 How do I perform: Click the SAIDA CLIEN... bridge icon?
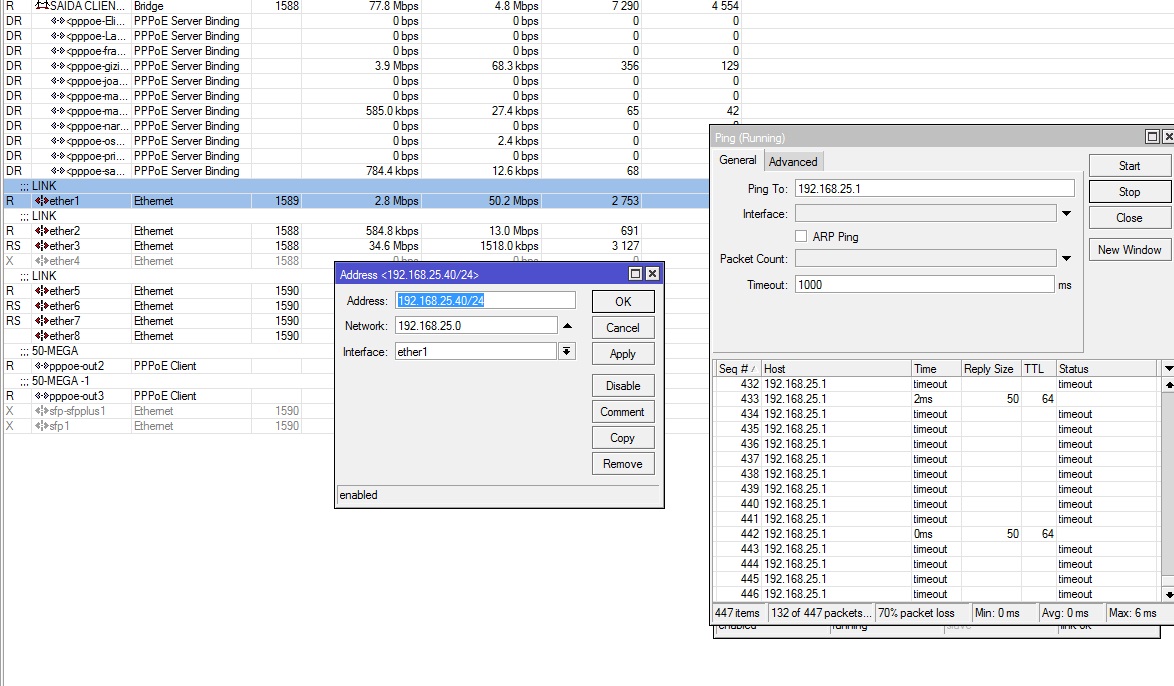42,5
